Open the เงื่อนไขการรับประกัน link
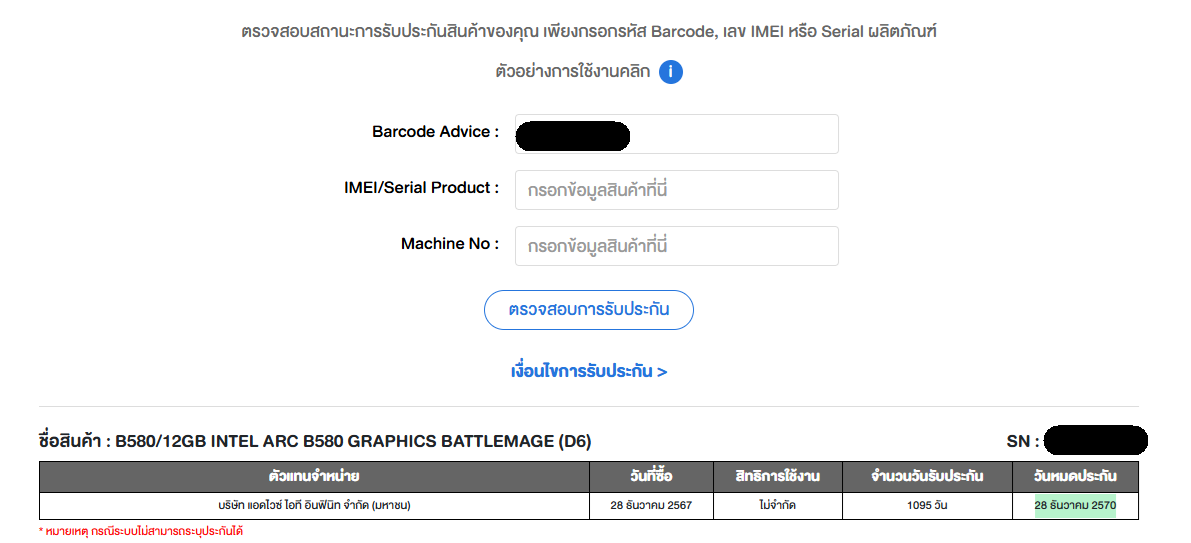This screenshot has height=543, width=1191. point(589,371)
